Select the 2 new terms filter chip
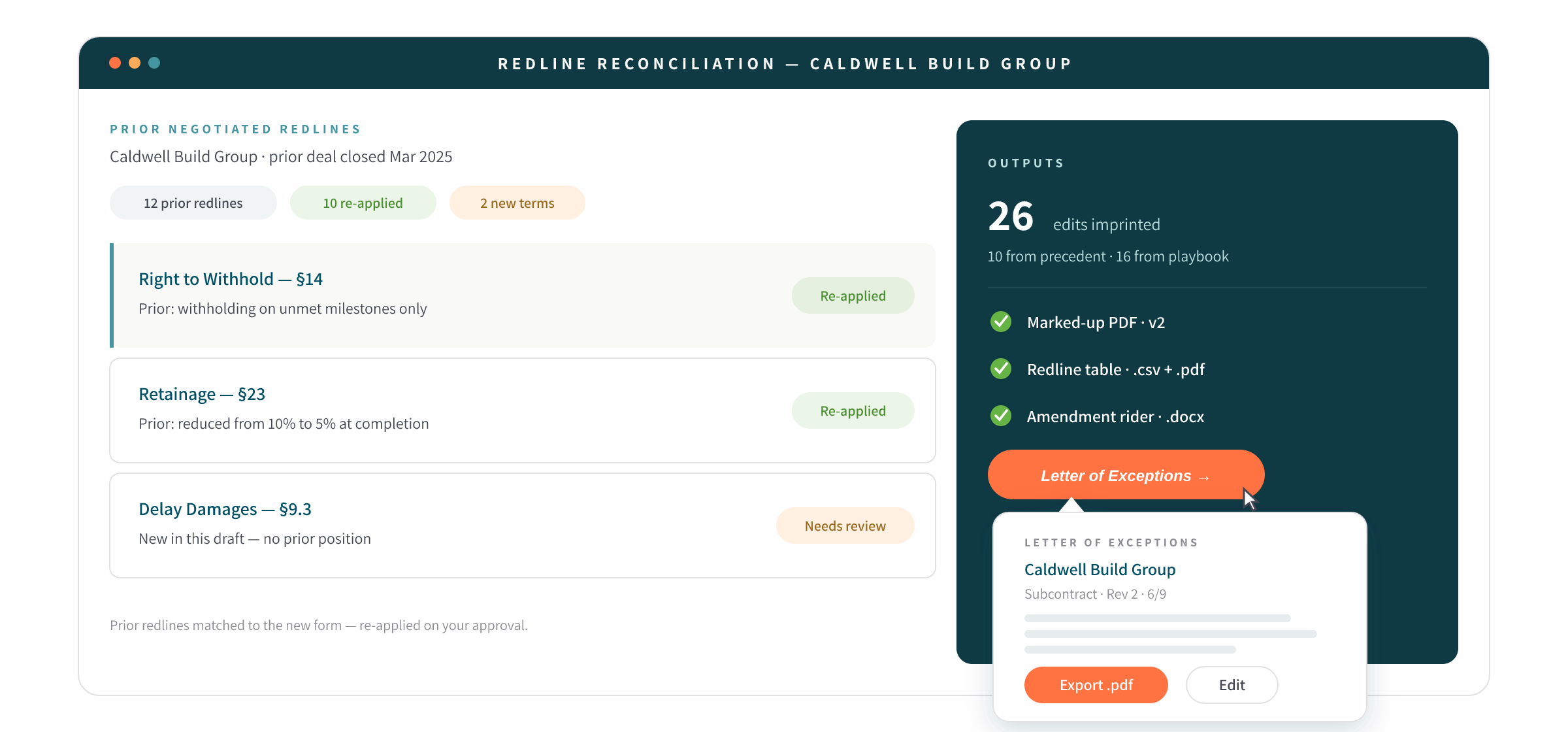Viewport: 1568px width, 732px height. click(517, 203)
